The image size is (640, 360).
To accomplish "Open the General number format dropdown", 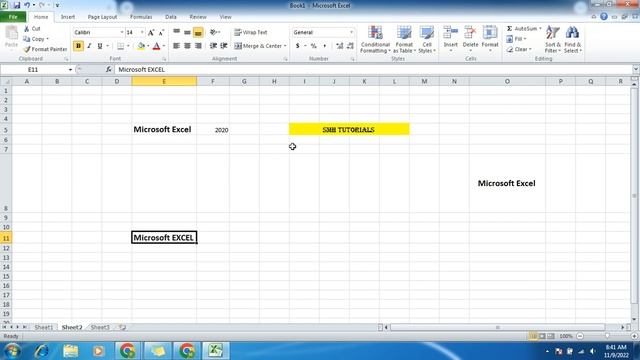I will tap(351, 32).
